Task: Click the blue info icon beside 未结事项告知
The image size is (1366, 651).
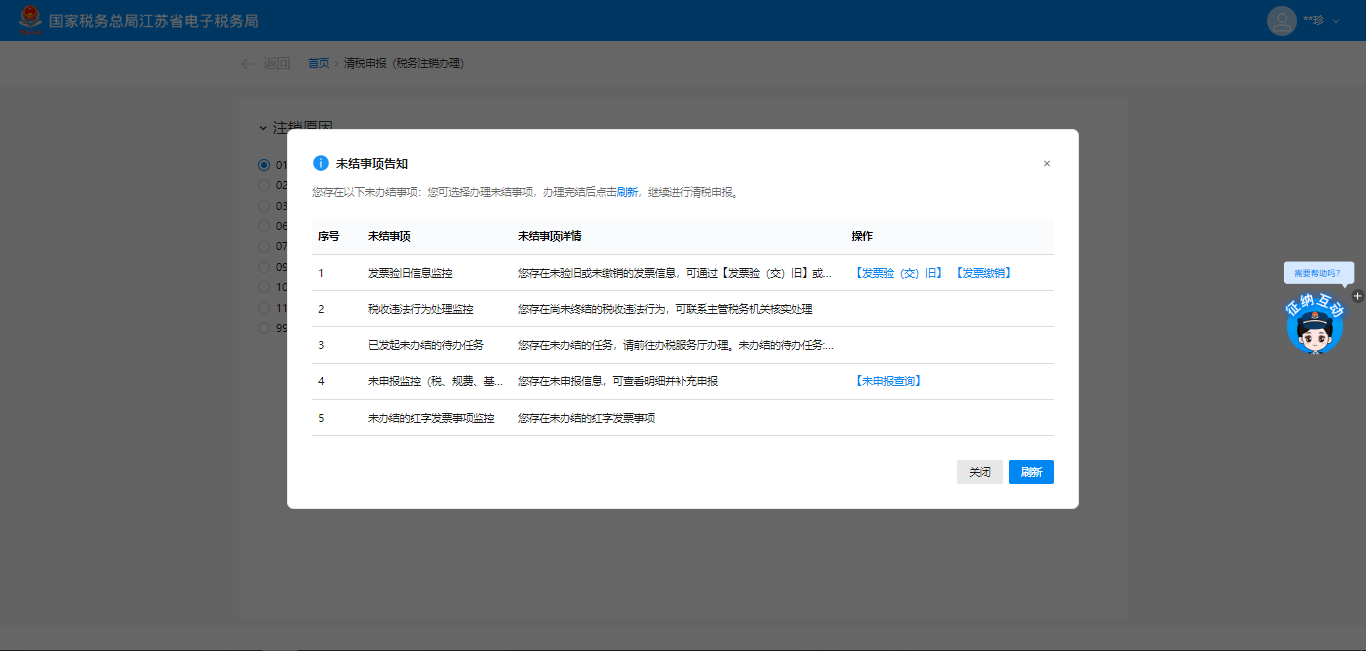Action: click(x=320, y=163)
